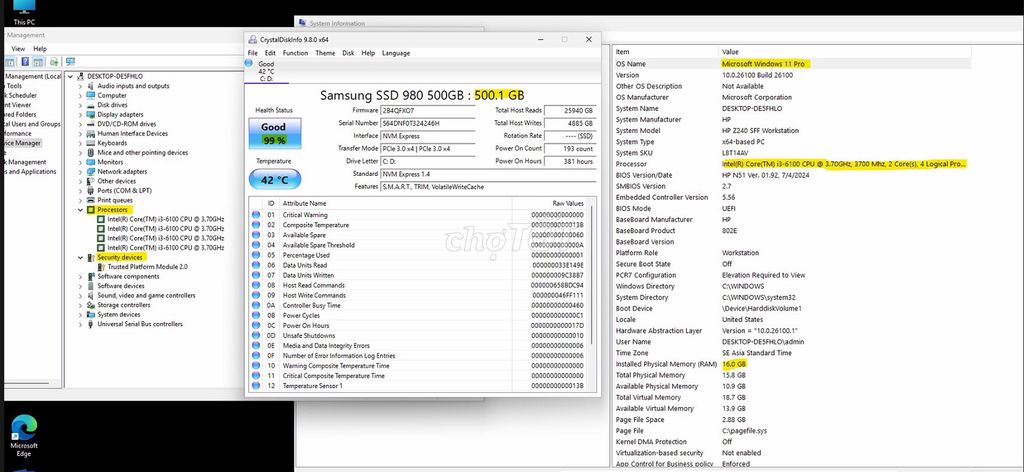Image resolution: width=1024 pixels, height=472 pixels.
Task: Click the Good 99 % health status button
Action: tap(274, 133)
